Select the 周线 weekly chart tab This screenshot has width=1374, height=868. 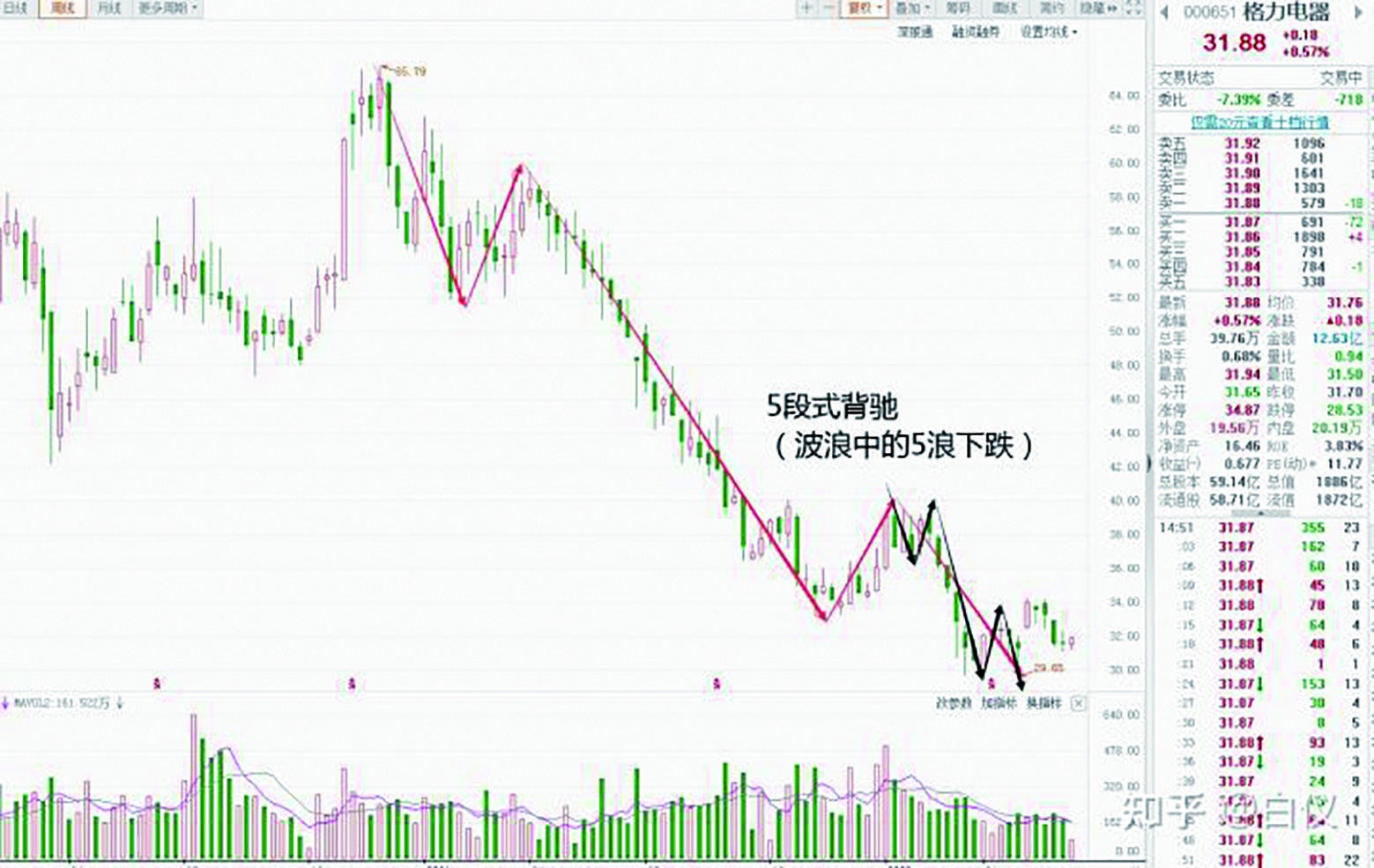(x=63, y=9)
